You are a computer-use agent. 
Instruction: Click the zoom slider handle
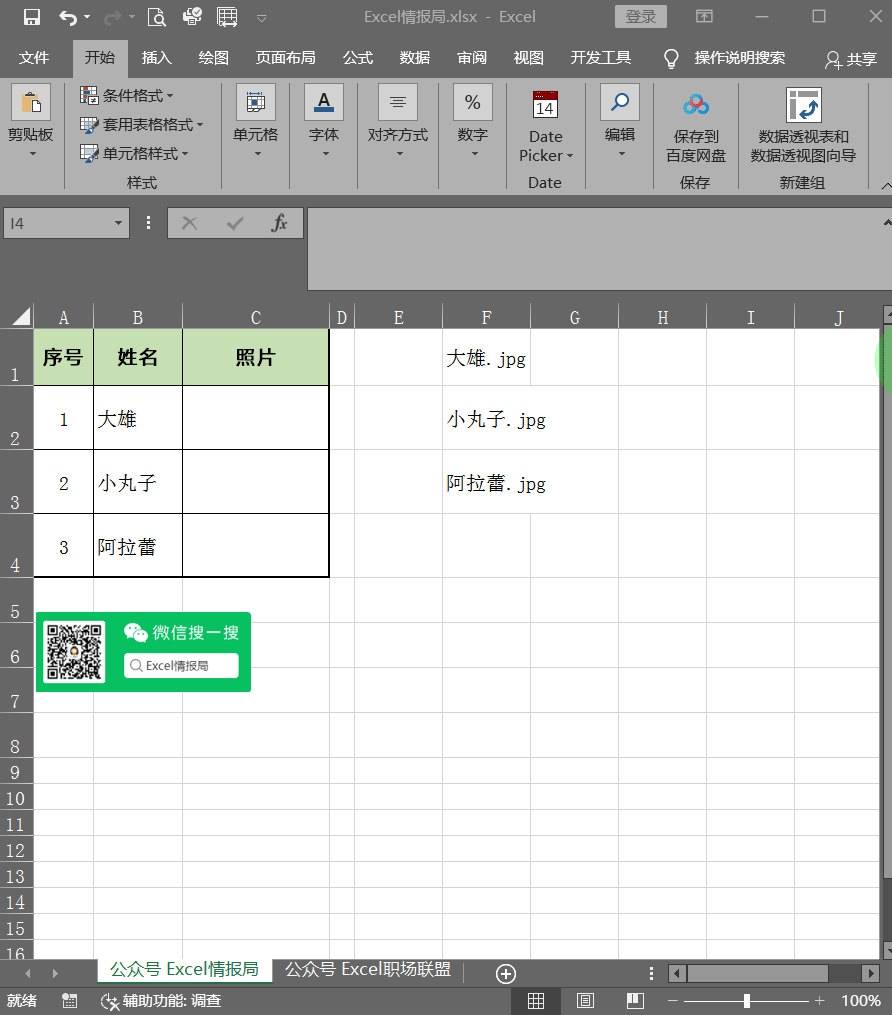tap(746, 1001)
